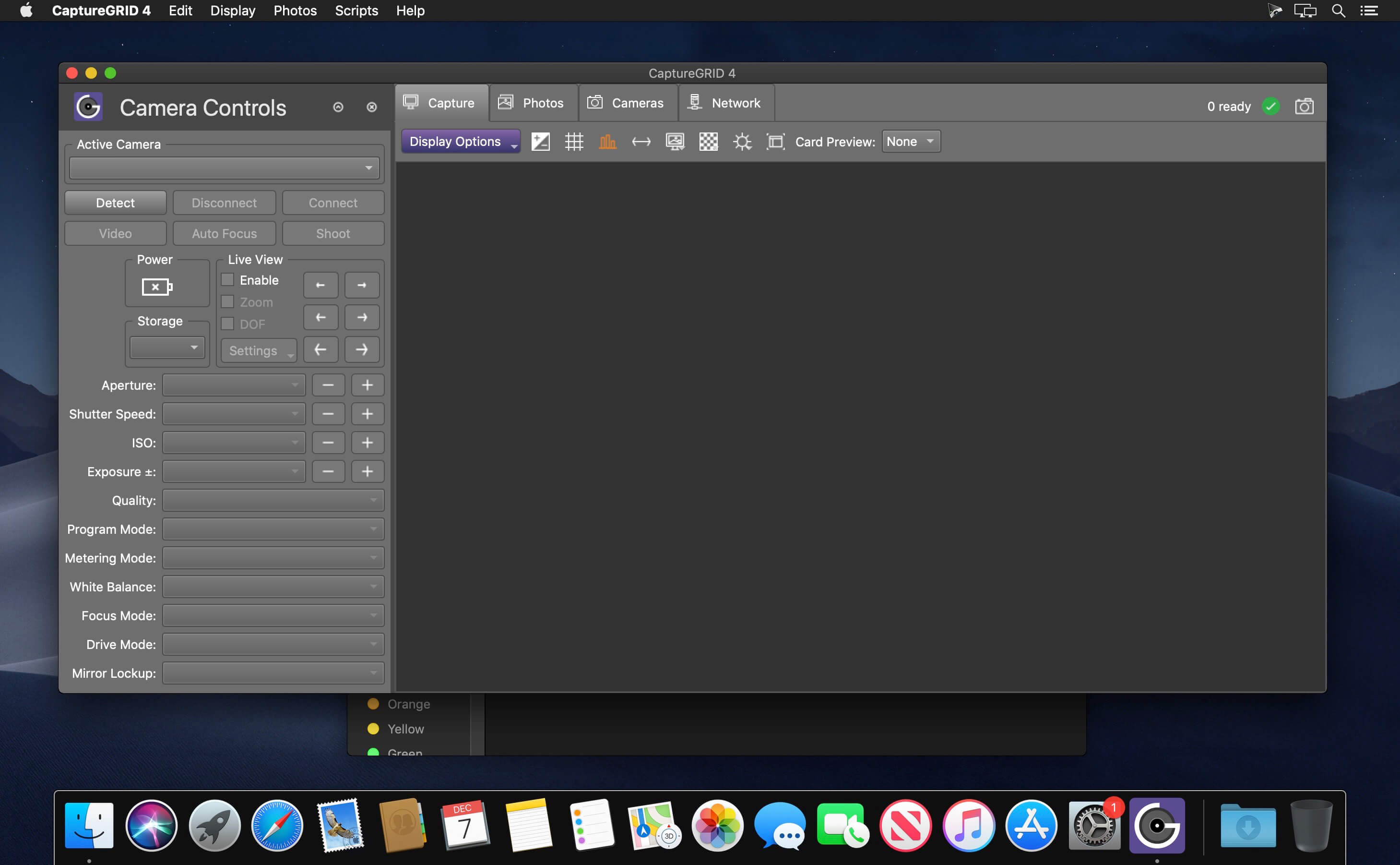Screen dimensions: 1400x865
Task: Click the horizontal double-arrow flip icon
Action: click(641, 142)
